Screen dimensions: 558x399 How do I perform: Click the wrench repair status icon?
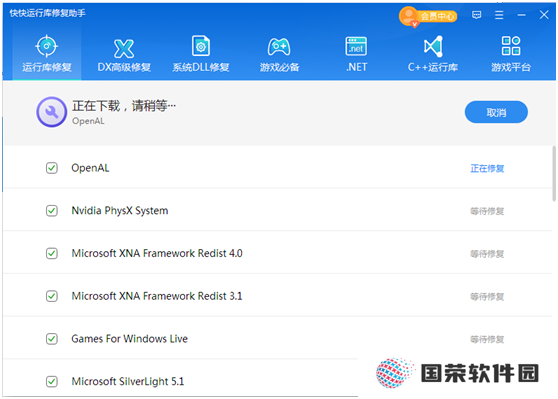pos(52,112)
